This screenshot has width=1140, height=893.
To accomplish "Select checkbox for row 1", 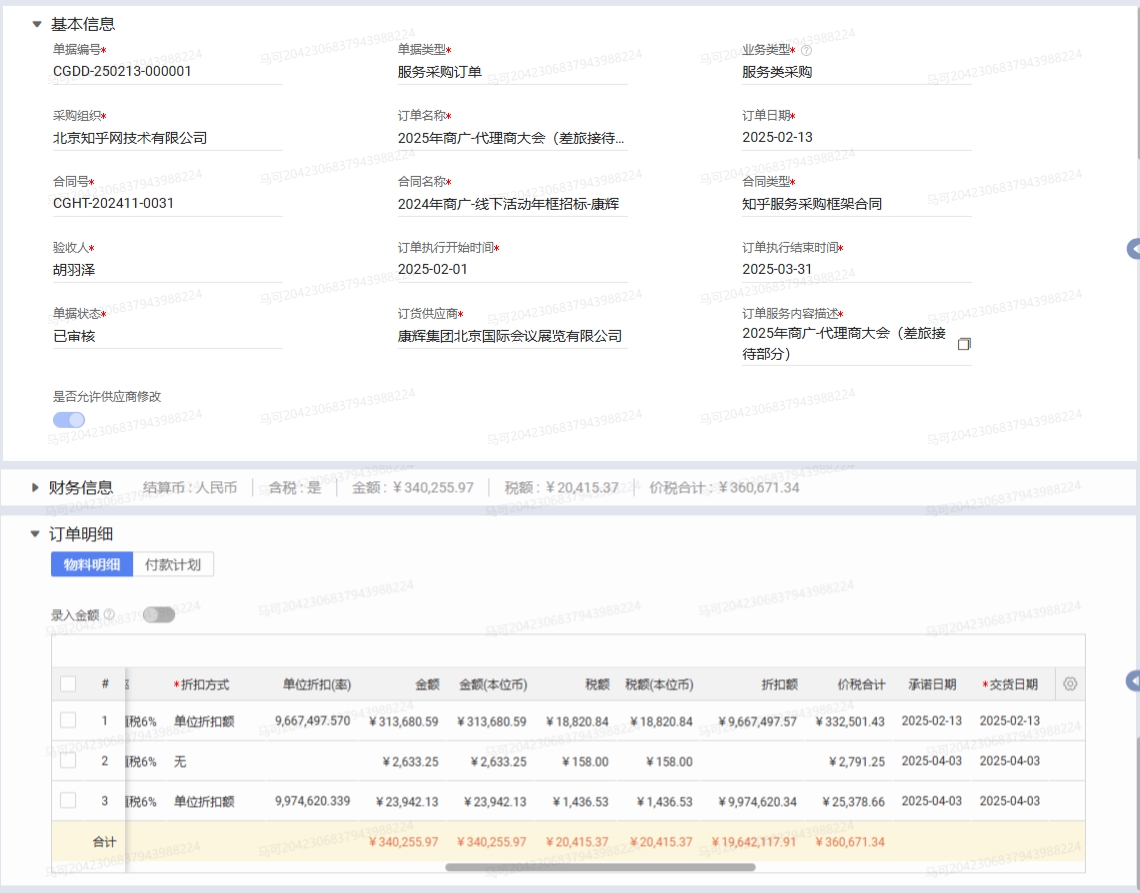I will (x=68, y=720).
